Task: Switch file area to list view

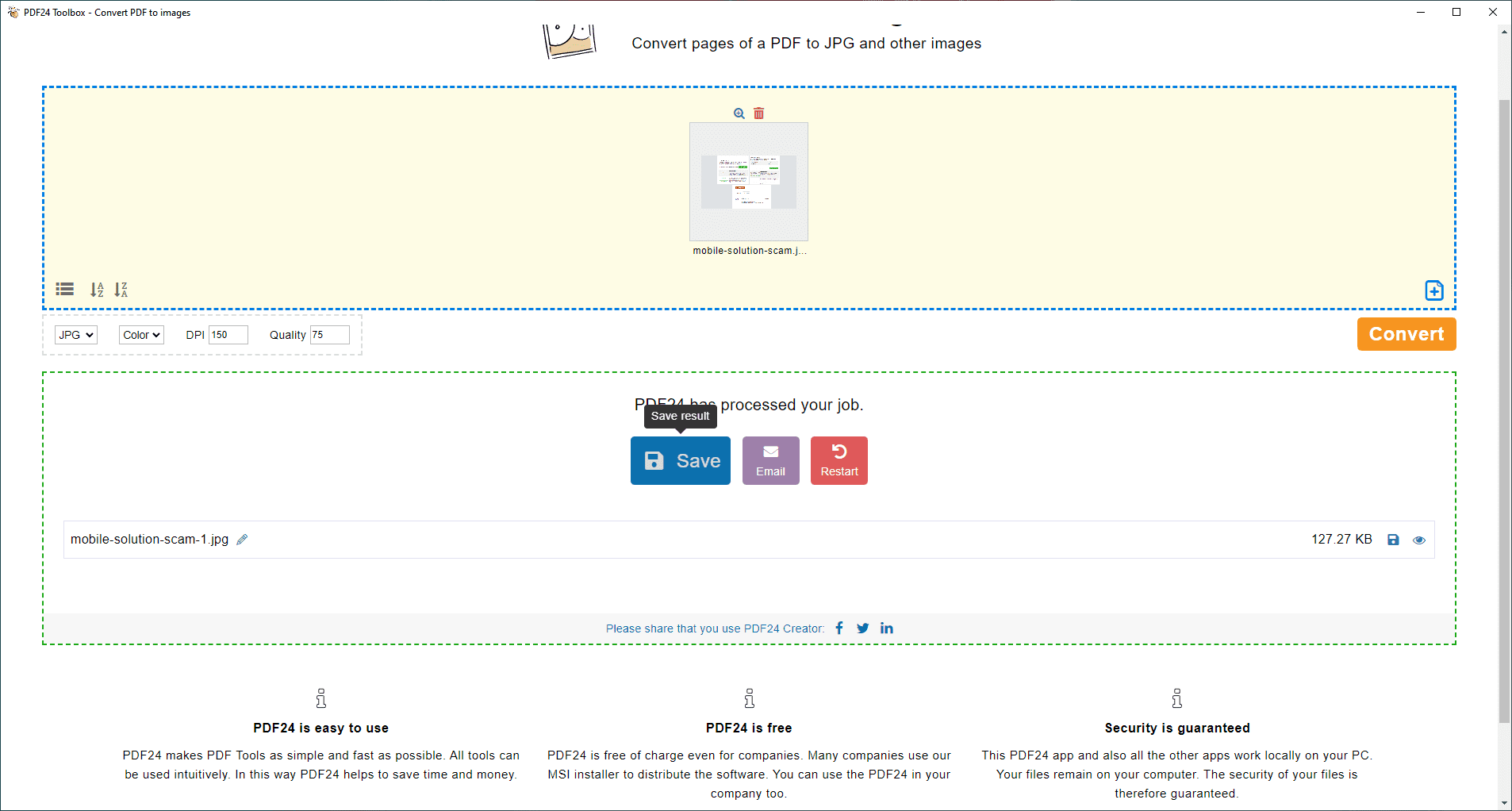Action: pos(65,290)
